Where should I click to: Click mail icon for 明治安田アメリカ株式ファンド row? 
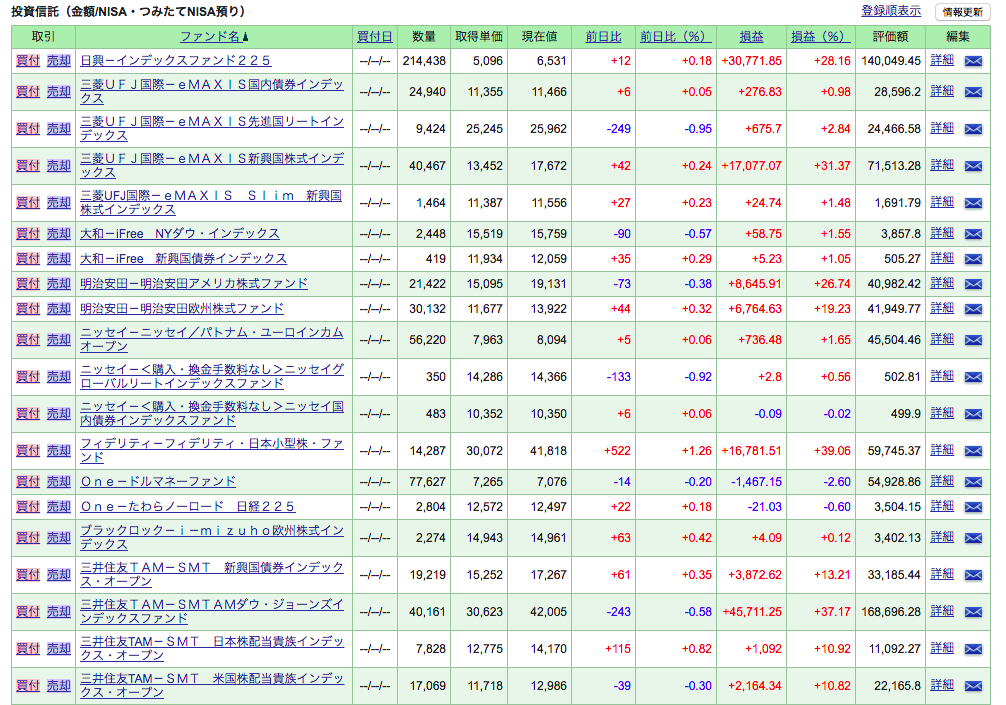click(973, 284)
